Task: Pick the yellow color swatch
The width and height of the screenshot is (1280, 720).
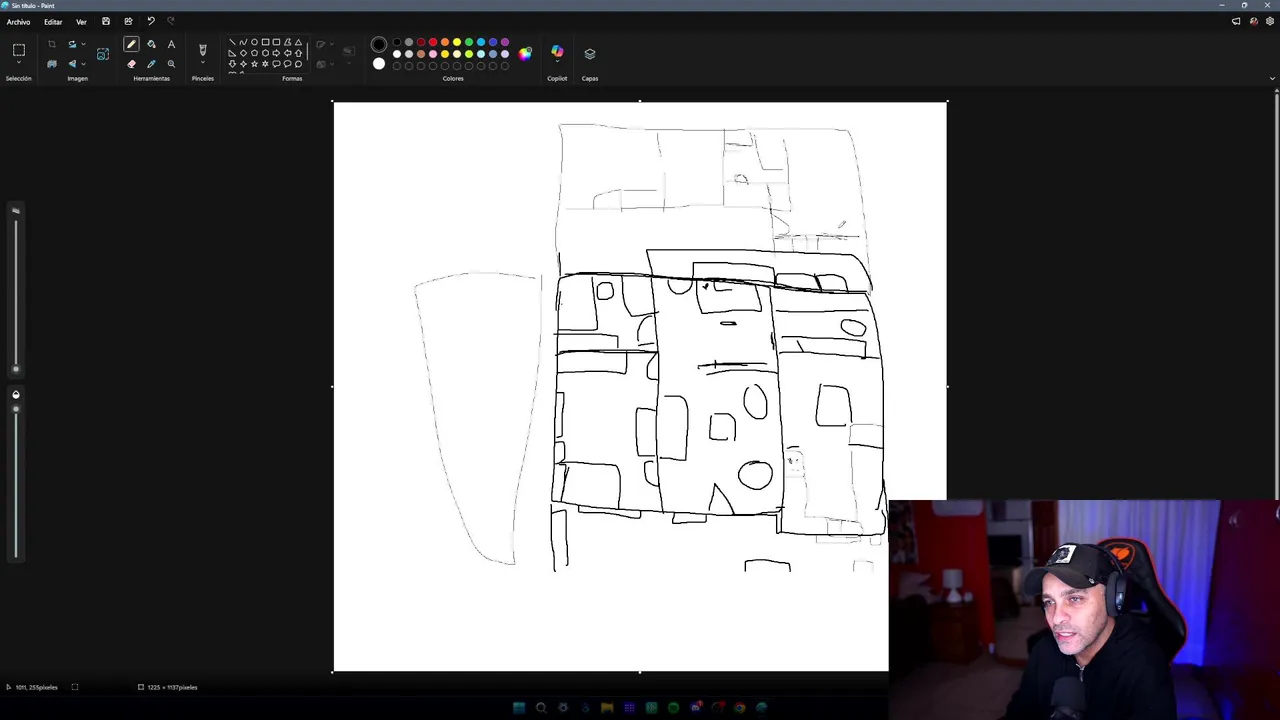Action: 457,42
